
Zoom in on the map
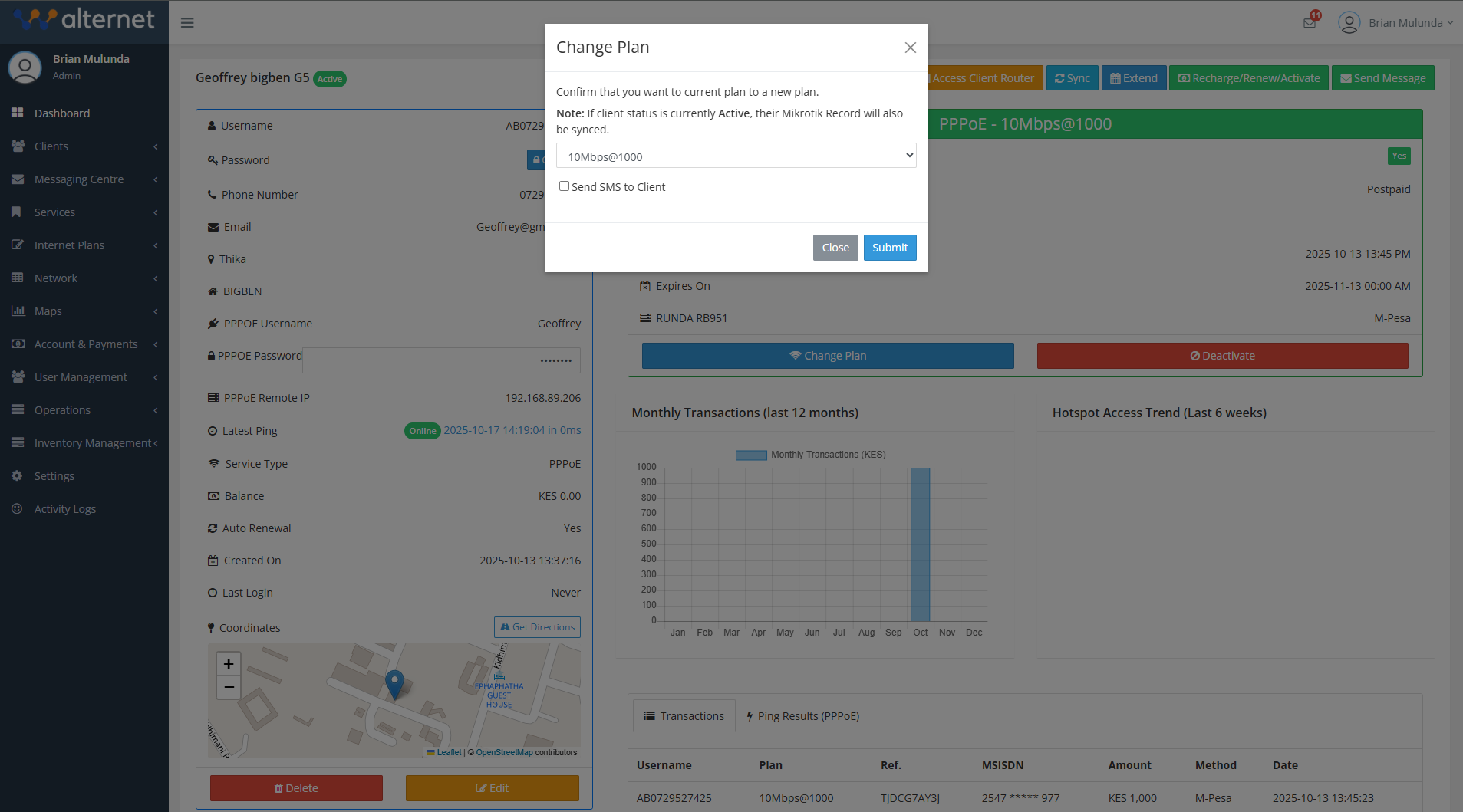[229, 664]
